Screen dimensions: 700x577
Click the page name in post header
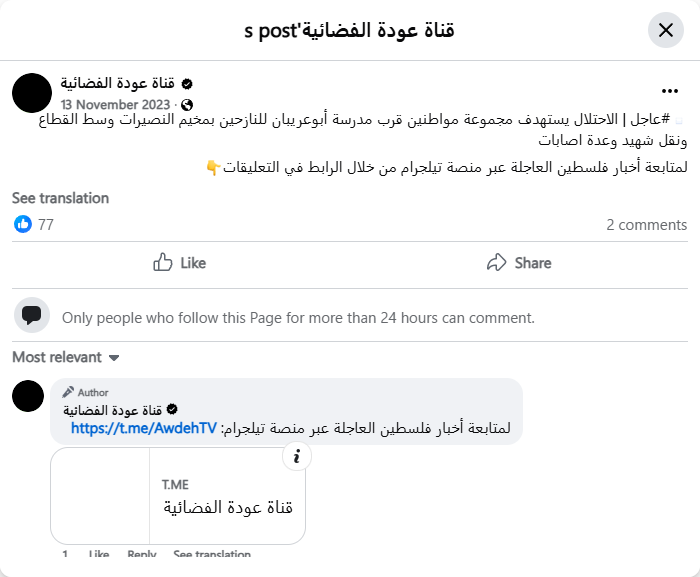[x=117, y=83]
